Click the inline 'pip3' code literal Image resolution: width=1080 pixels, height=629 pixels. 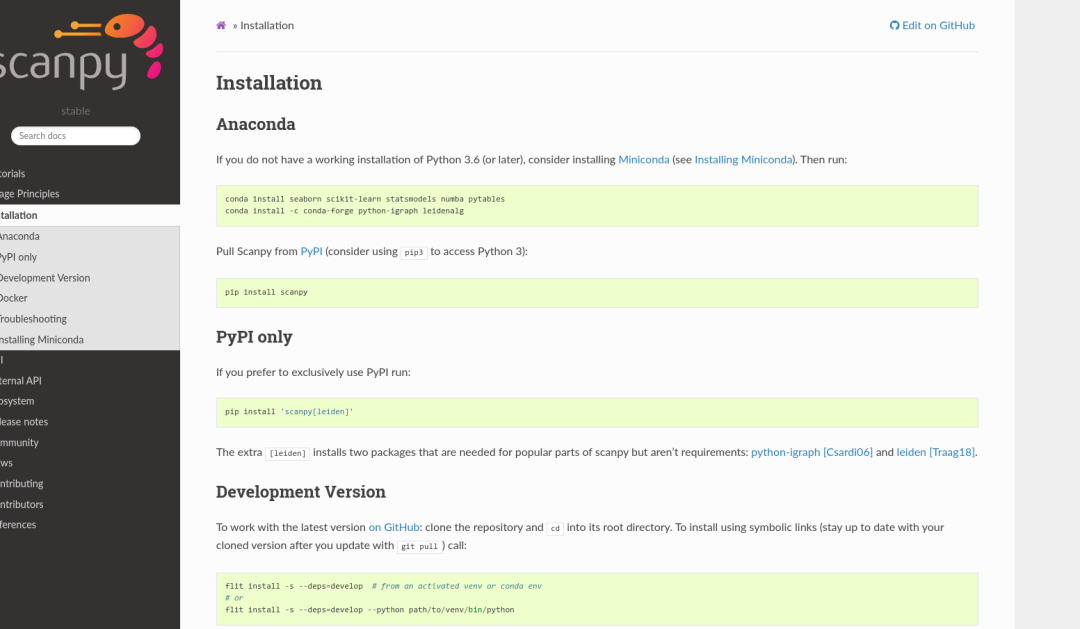click(x=414, y=252)
